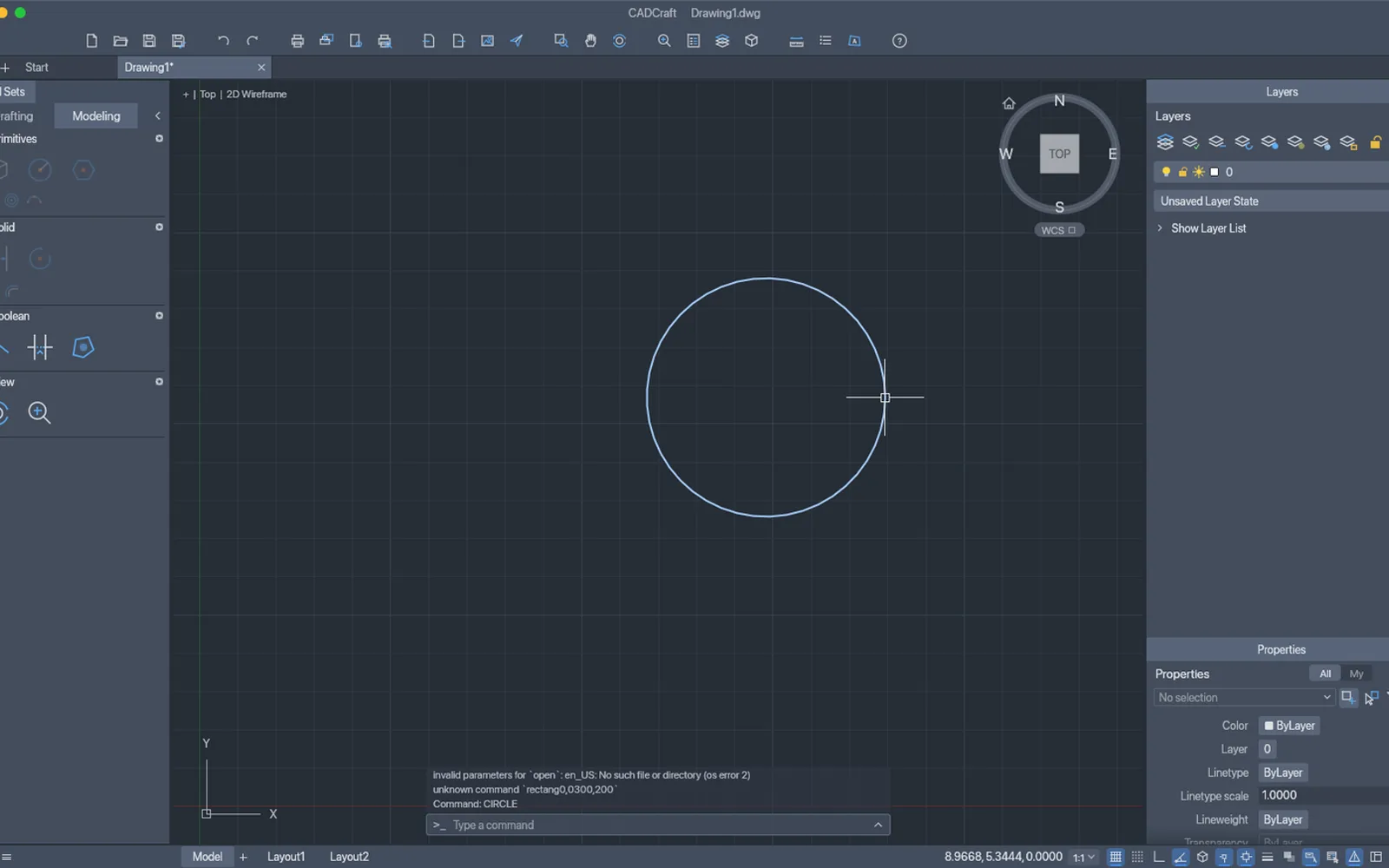The width and height of the screenshot is (1389, 868).
Task: Click the My properties filter button
Action: (1356, 674)
